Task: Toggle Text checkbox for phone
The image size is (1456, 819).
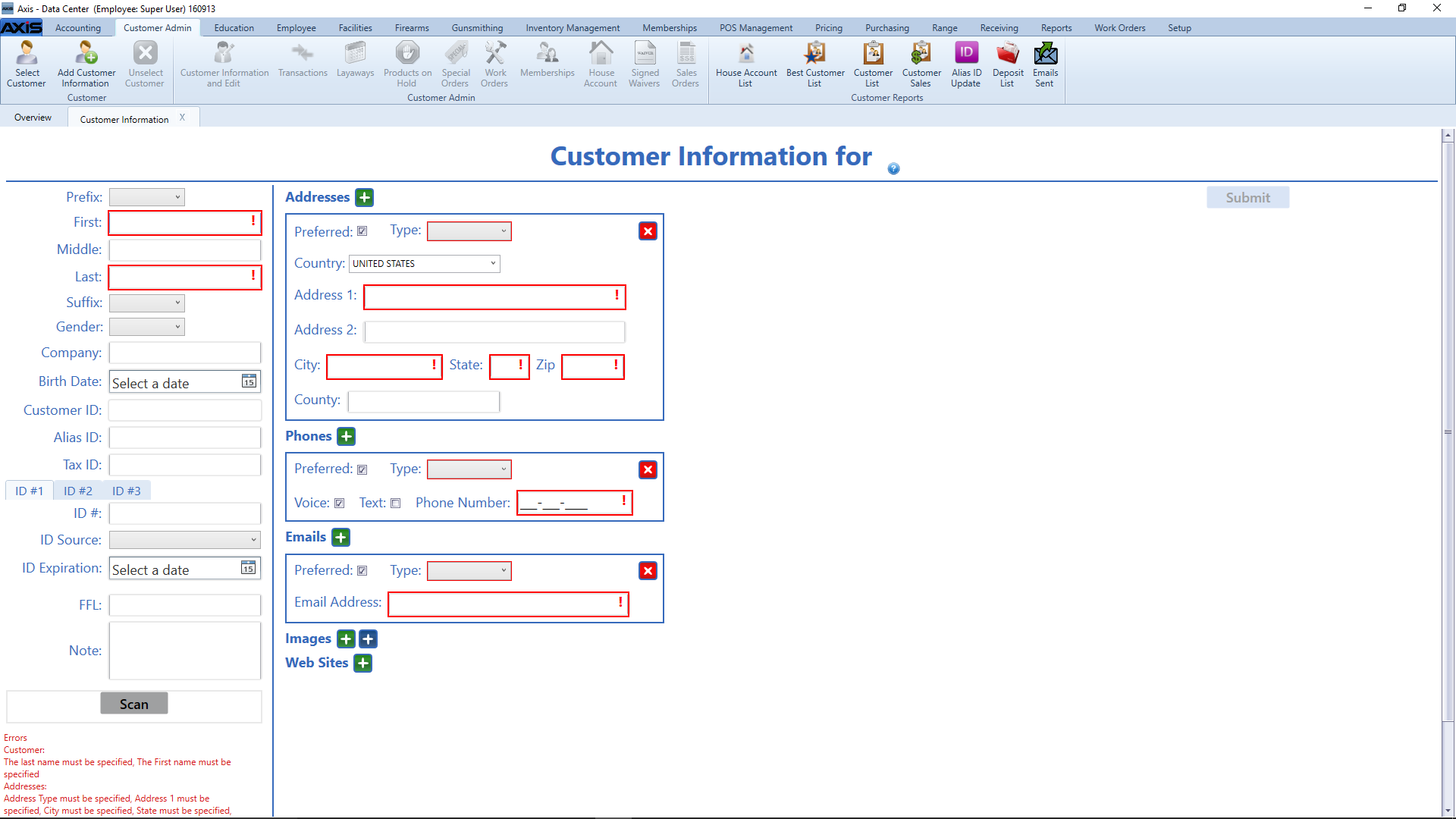Action: pos(395,504)
